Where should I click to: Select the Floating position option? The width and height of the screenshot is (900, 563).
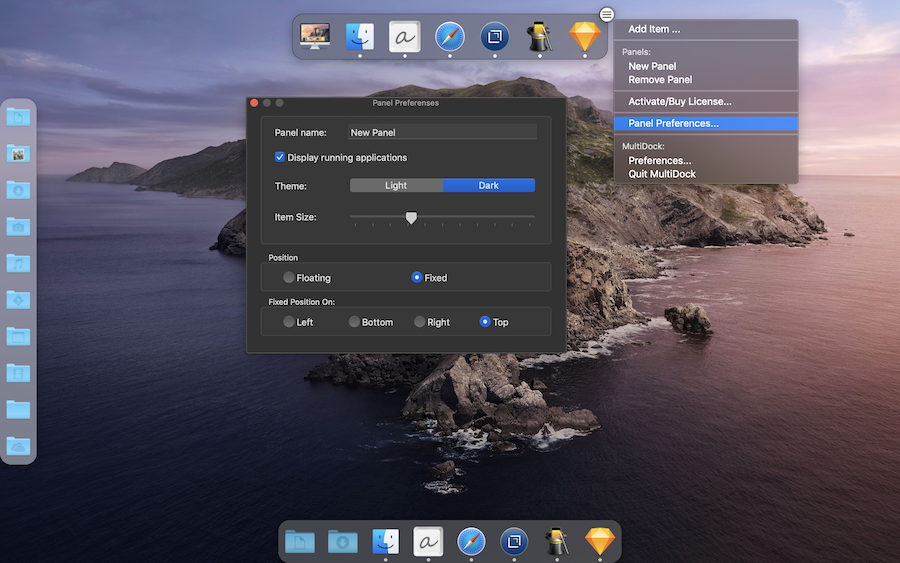point(289,278)
